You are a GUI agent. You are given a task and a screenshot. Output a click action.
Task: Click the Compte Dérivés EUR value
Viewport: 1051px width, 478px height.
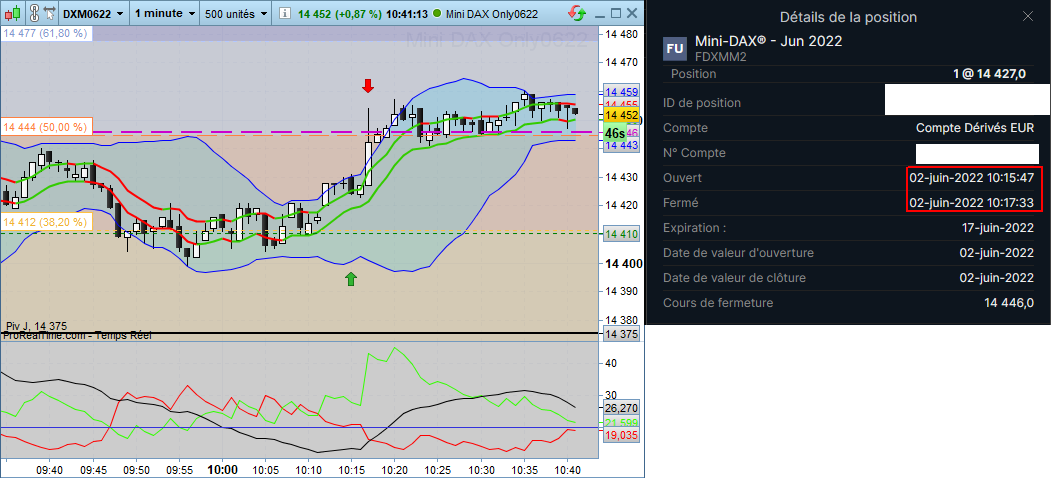click(975, 128)
